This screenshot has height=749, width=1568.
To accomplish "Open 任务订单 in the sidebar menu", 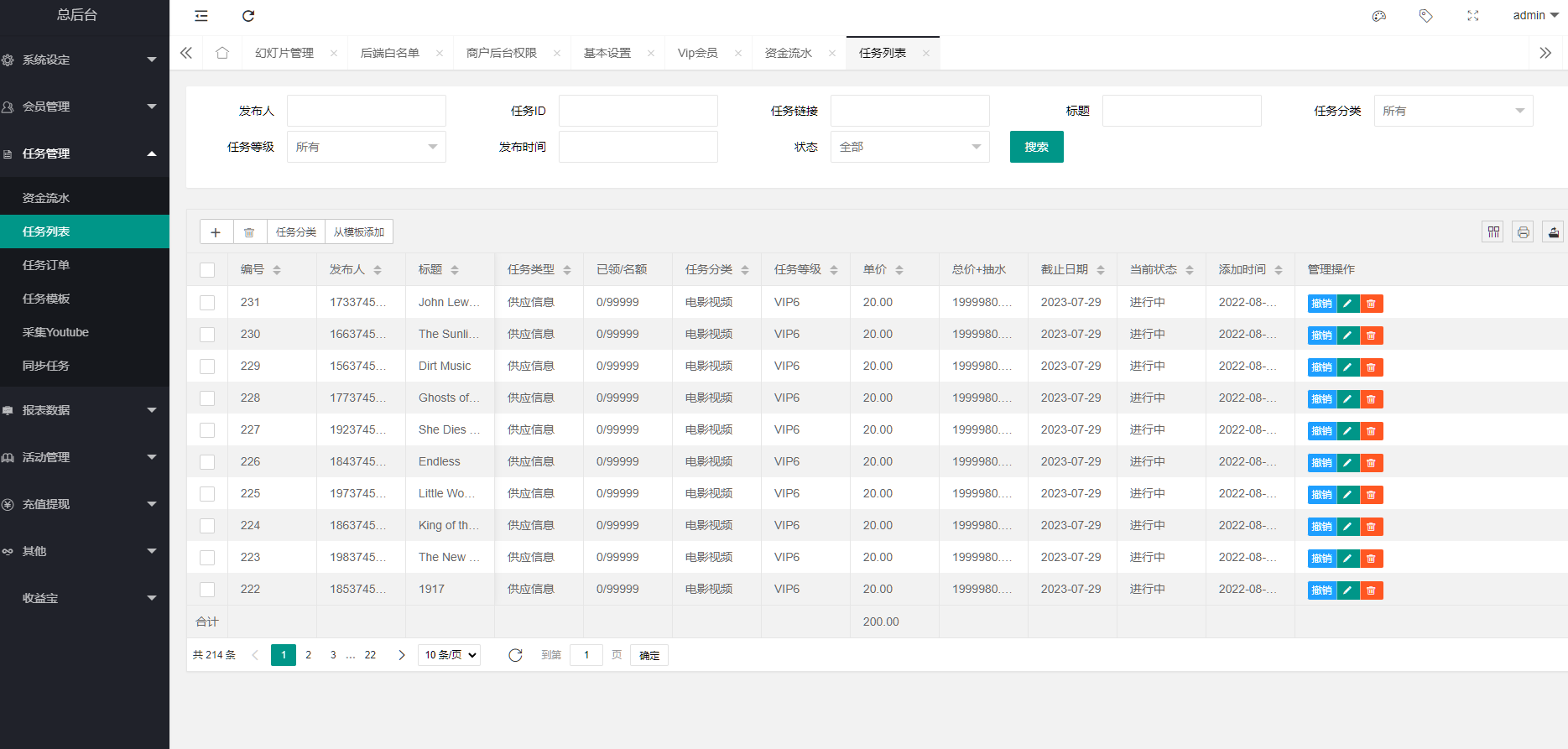I will coord(46,265).
